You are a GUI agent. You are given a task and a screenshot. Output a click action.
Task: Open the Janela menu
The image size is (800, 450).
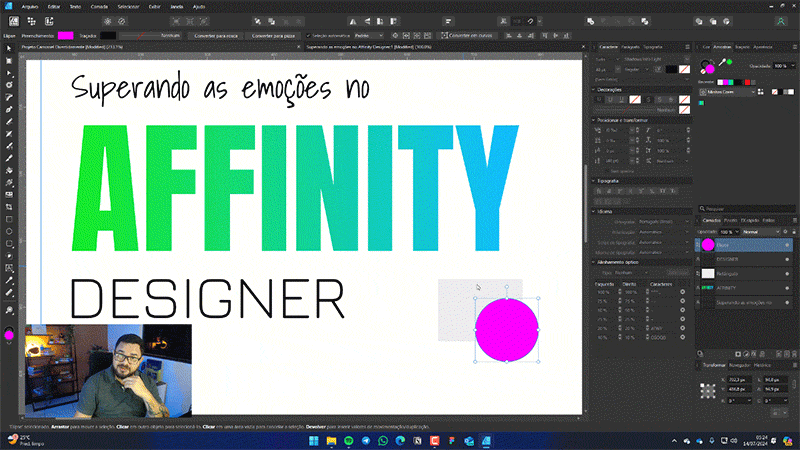pyautogui.click(x=177, y=7)
